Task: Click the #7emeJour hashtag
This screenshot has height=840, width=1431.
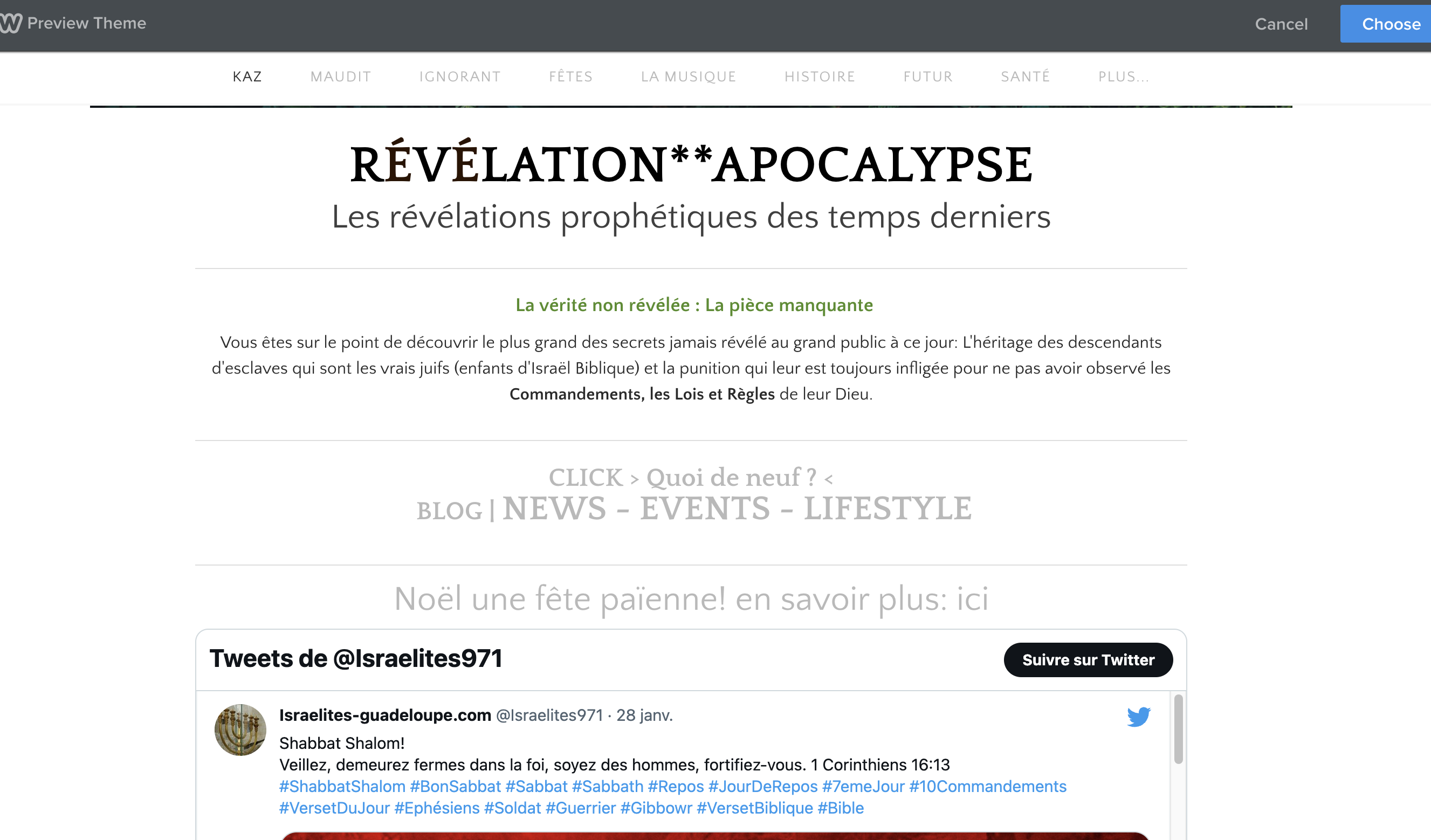Action: pos(863,787)
